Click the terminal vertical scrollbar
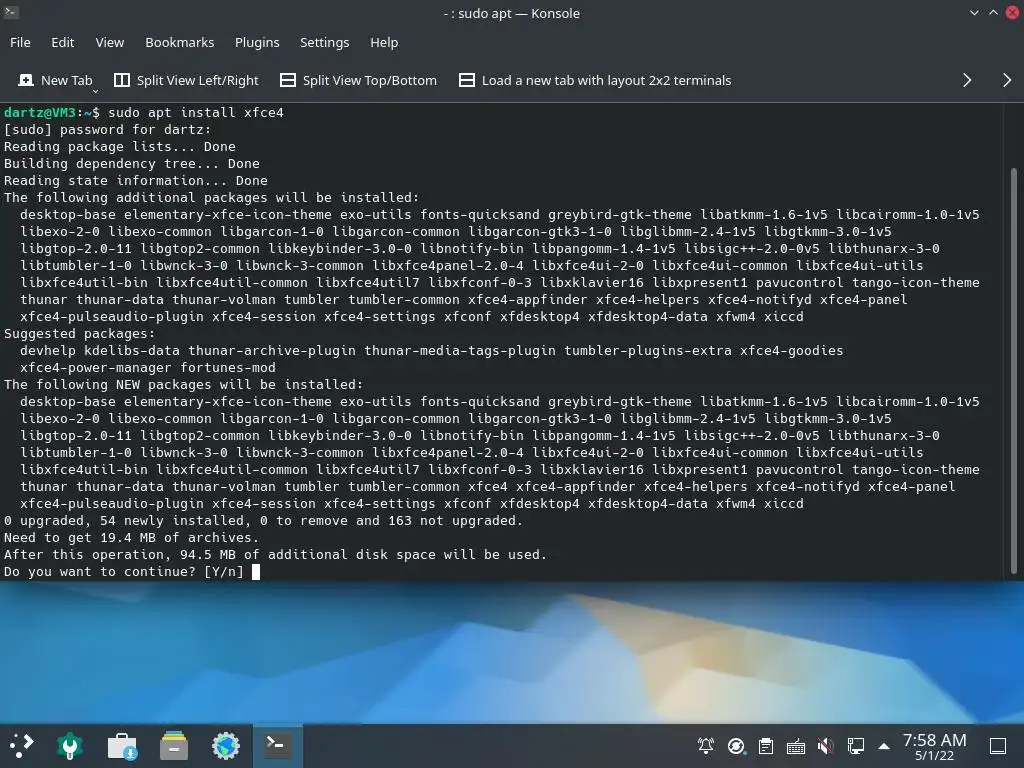This screenshot has width=1024, height=768. (1014, 371)
